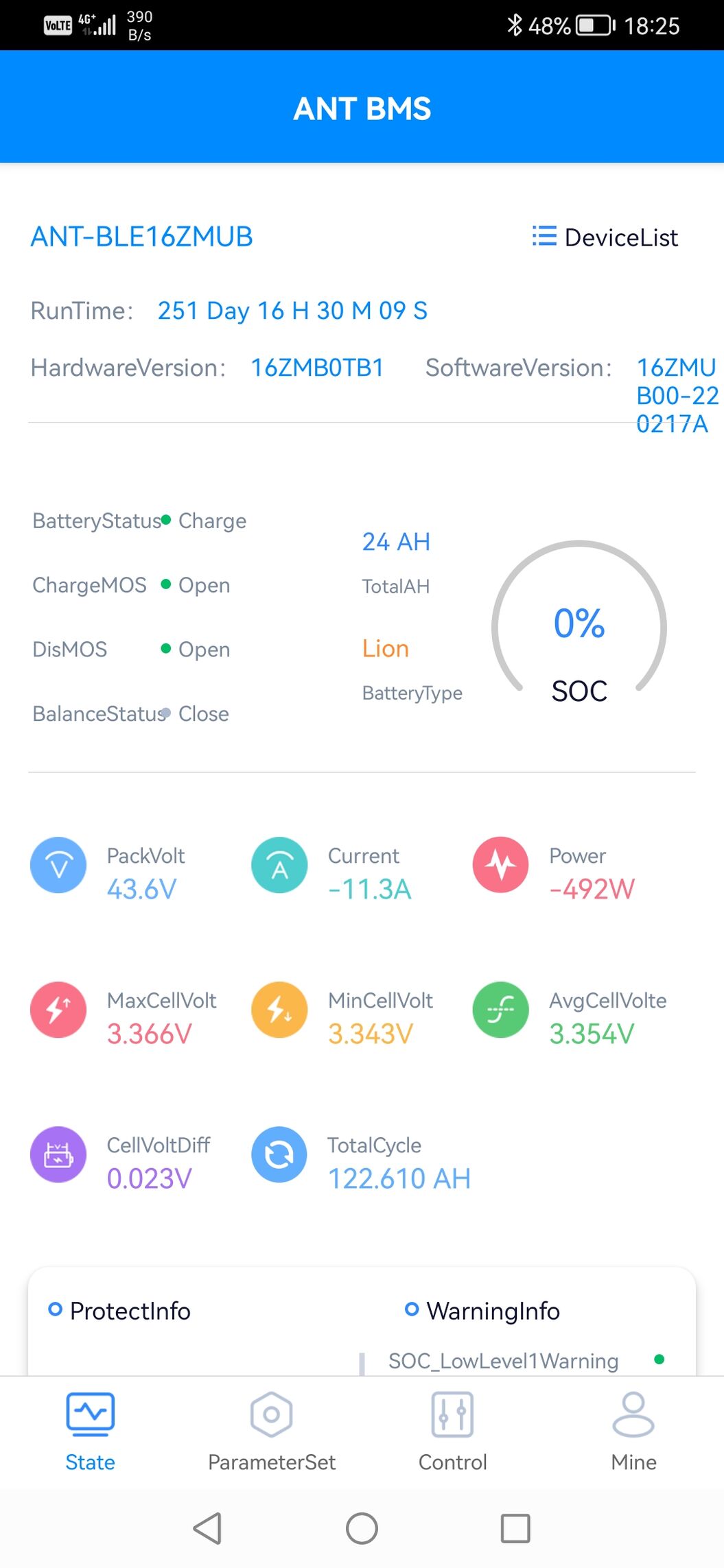Tap the PackVolt blue V icon
Image resolution: width=724 pixels, height=1568 pixels.
58,865
